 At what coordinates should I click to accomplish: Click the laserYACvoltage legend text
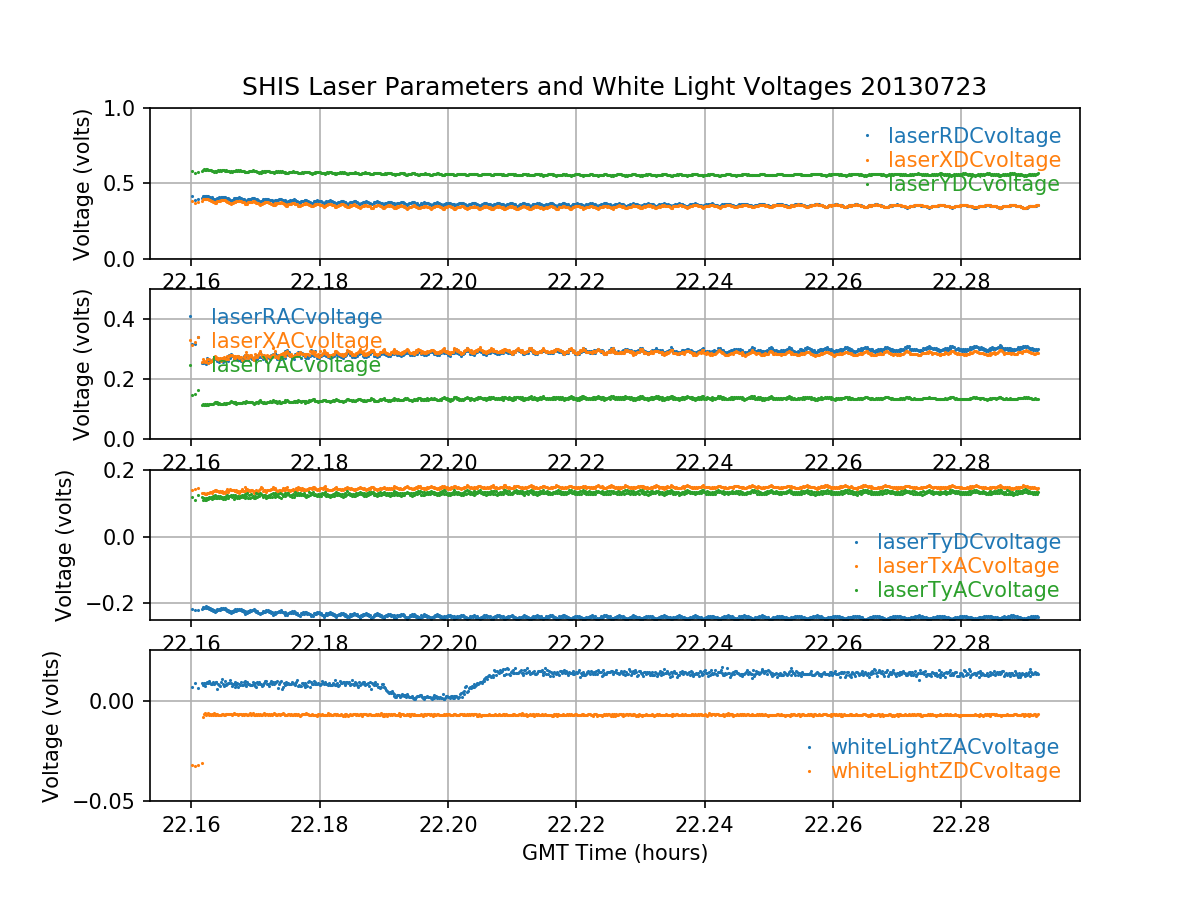click(295, 365)
